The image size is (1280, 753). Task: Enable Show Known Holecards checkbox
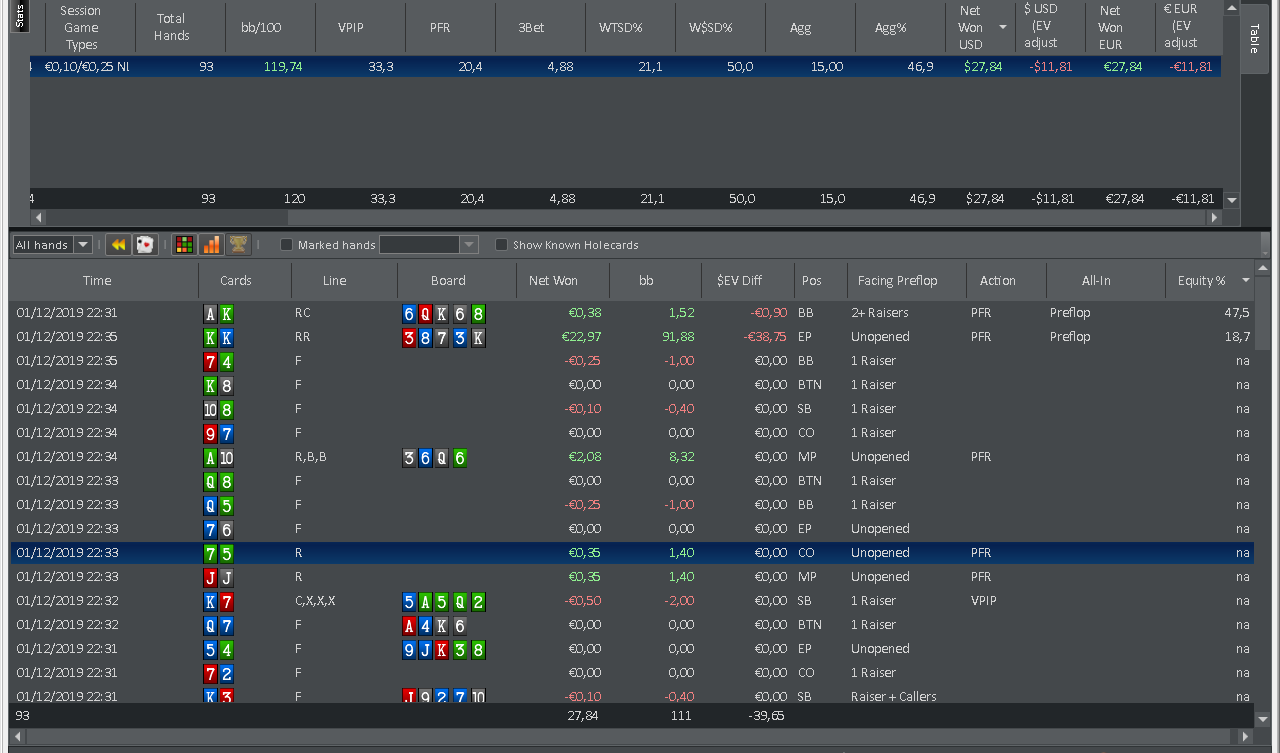click(x=502, y=245)
